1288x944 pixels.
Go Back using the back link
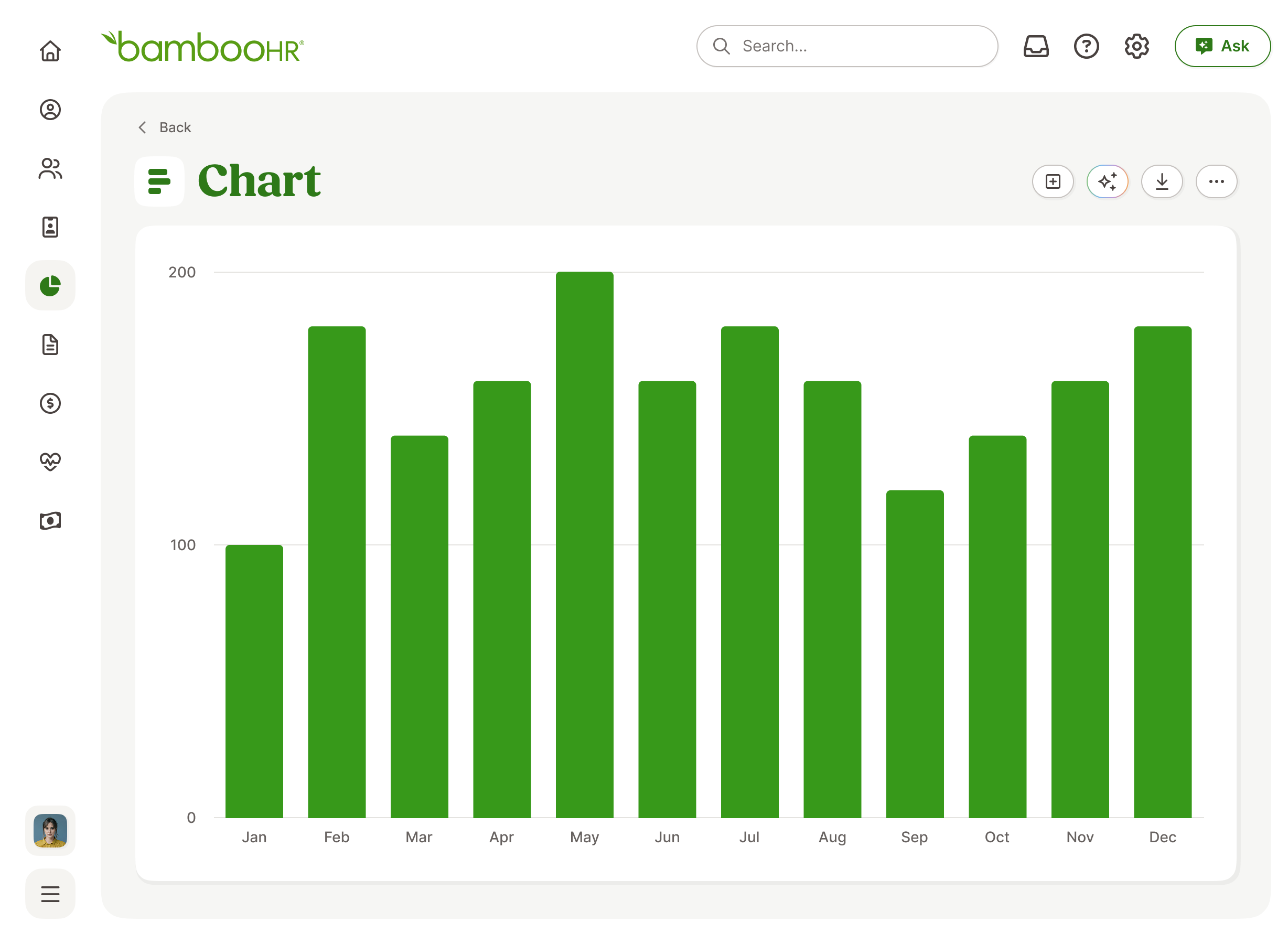coord(165,127)
